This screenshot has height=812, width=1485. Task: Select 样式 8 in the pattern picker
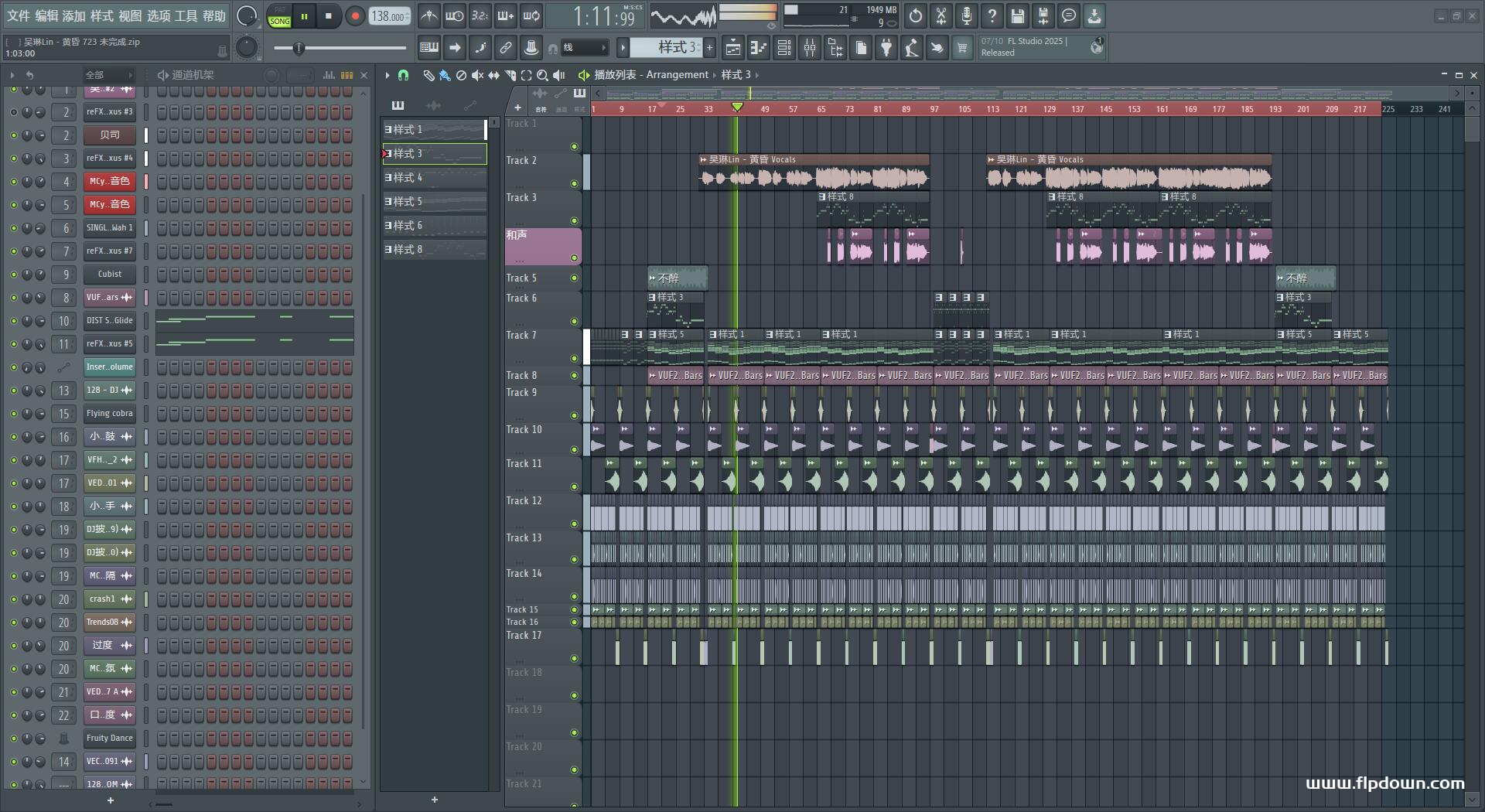435,249
